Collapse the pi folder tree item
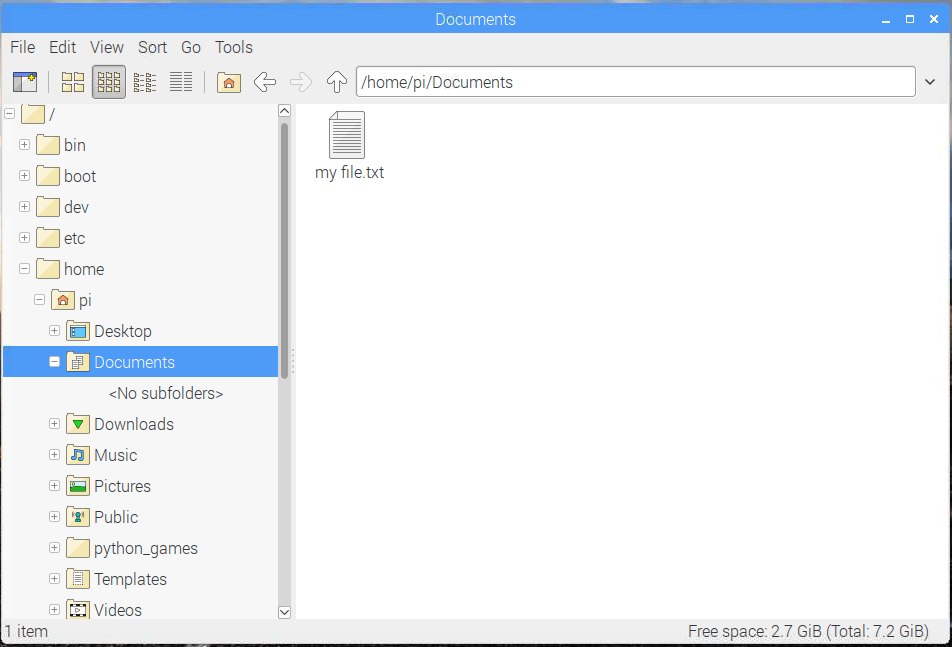 39,299
